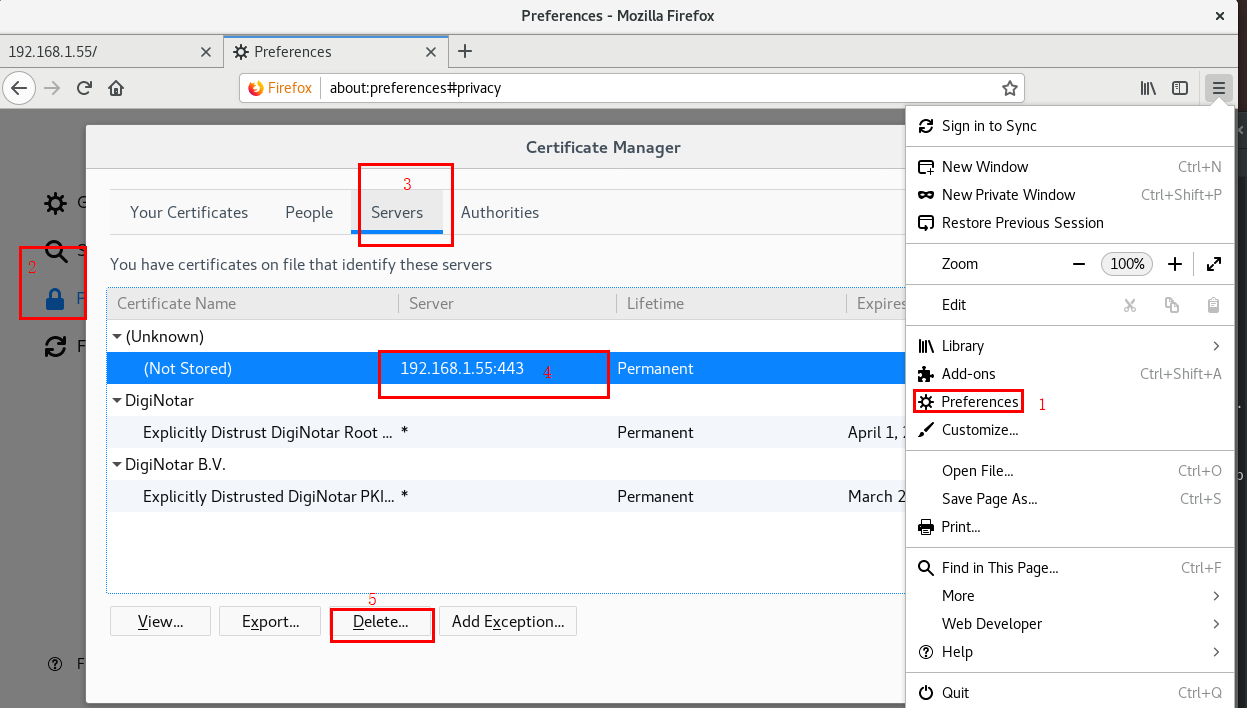Select Explicitly Distrusted DigiNotar PKI row
Screen dimensions: 1247x708
pyautogui.click(x=507, y=496)
